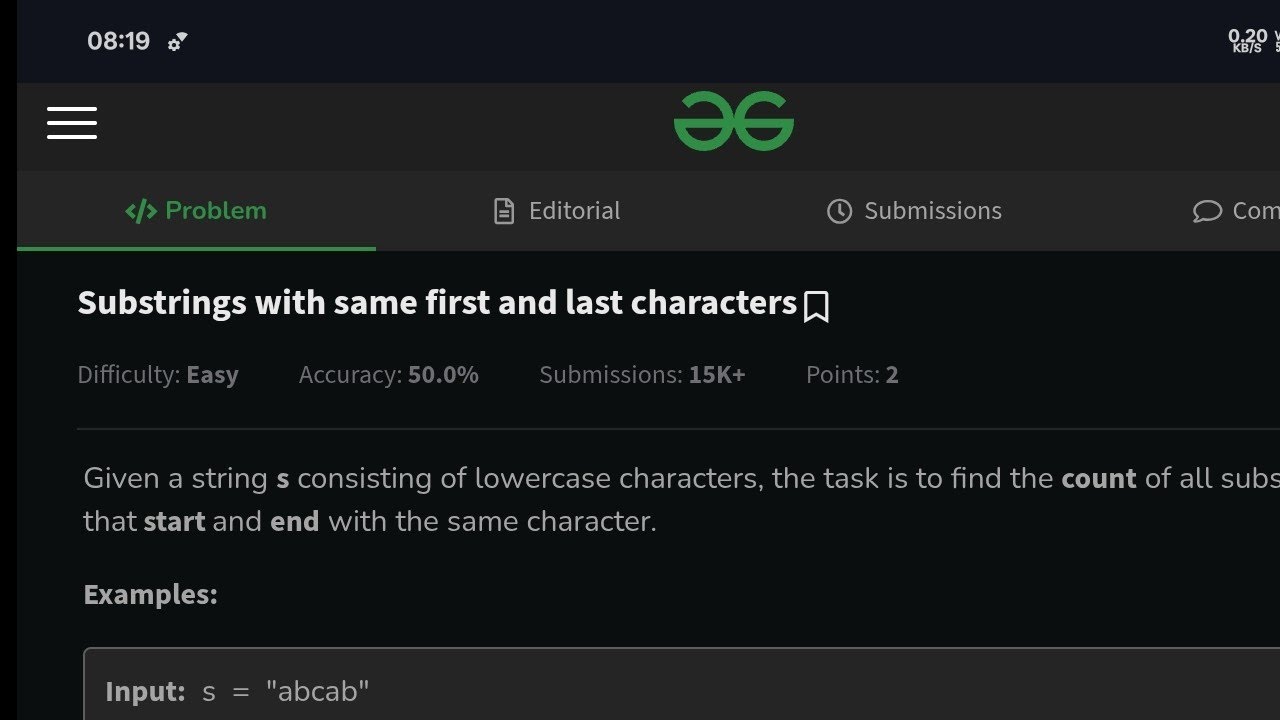
Task: Click the code brackets icon beside Problem
Action: click(x=141, y=211)
